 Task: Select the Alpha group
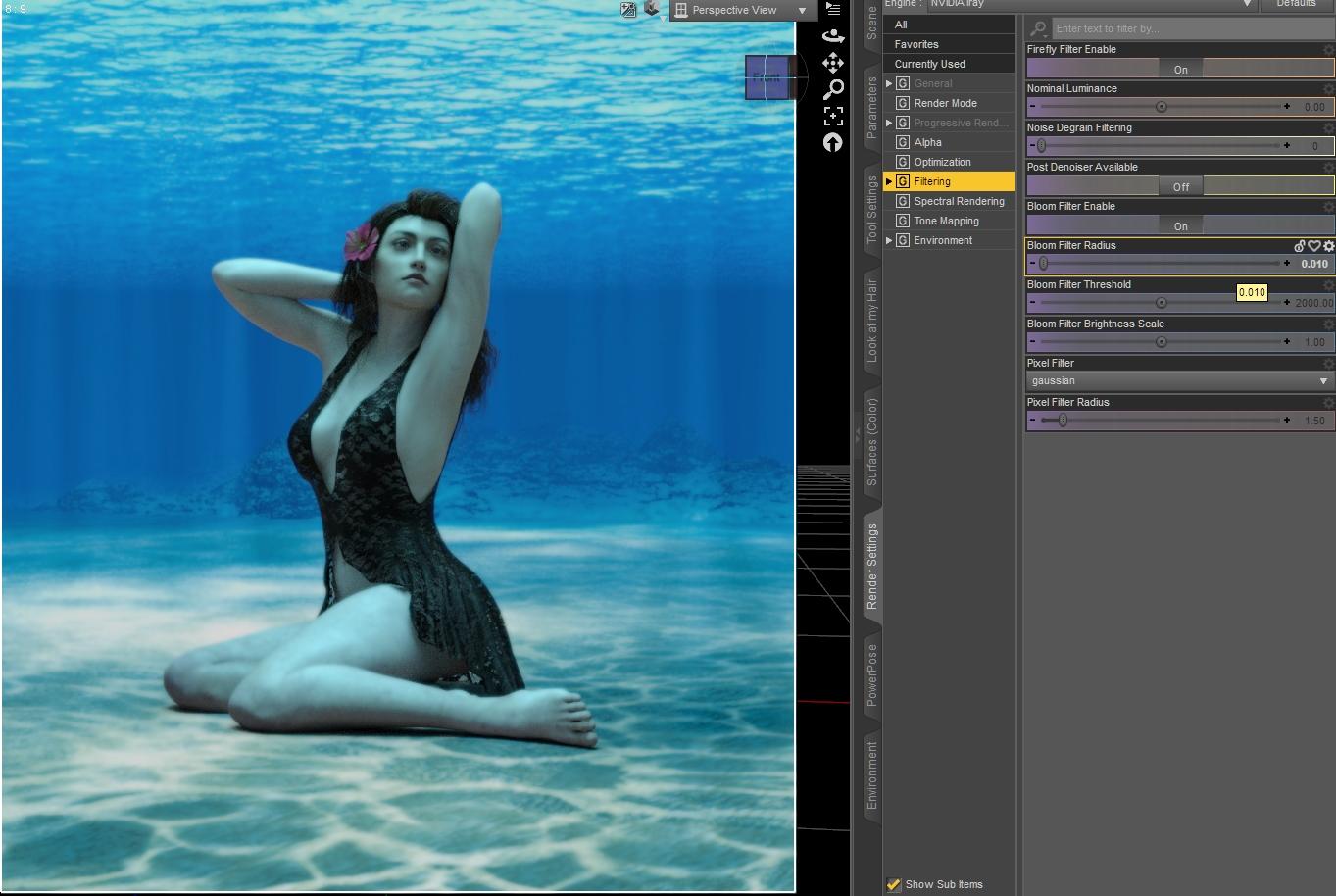(x=950, y=142)
